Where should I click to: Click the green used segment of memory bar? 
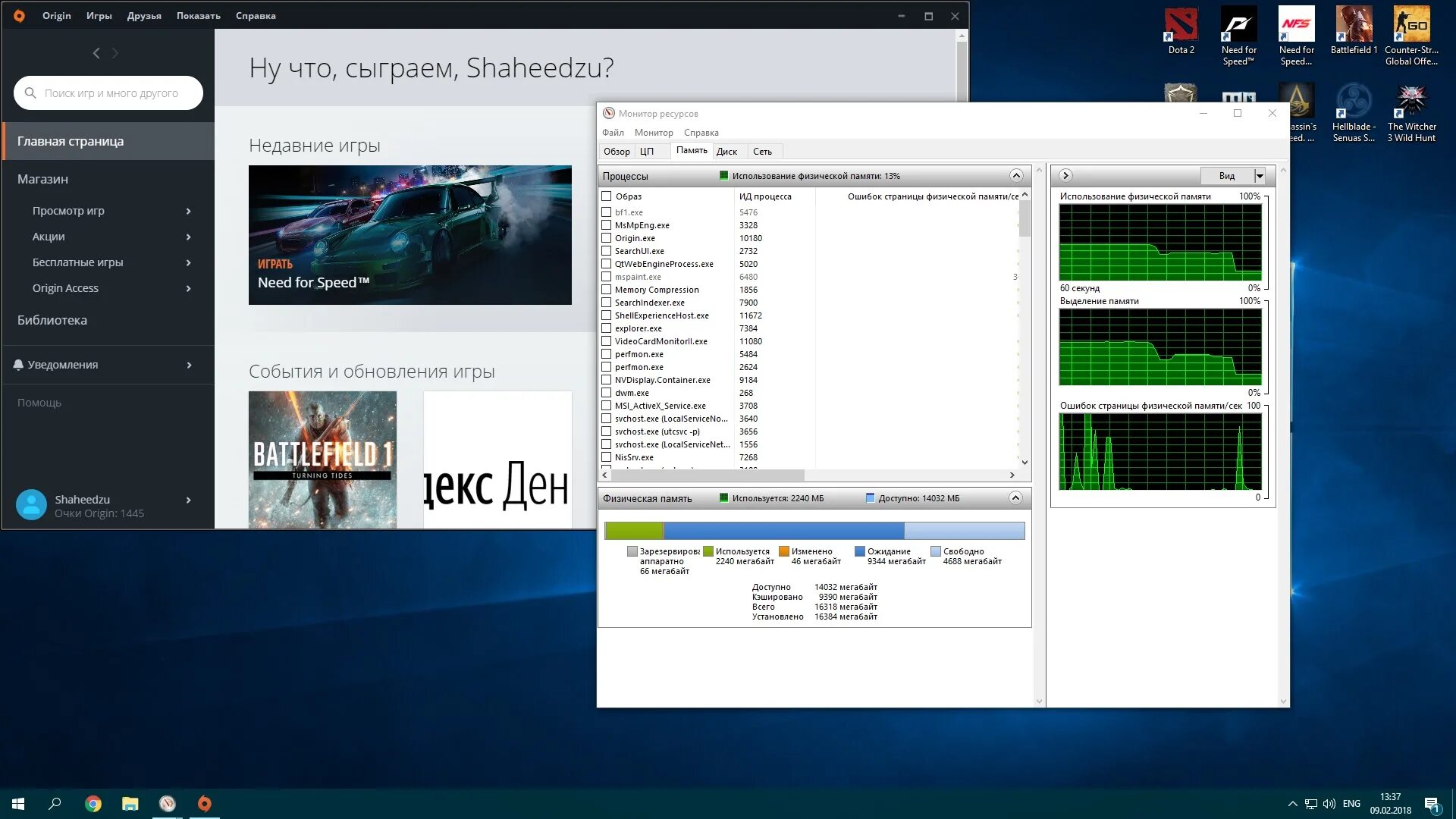click(x=634, y=530)
